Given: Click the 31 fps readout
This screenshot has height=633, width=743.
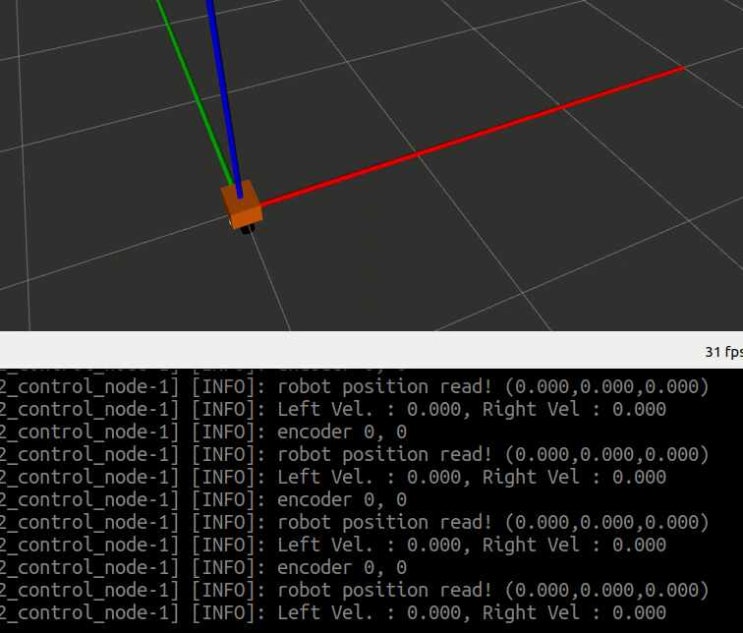Looking at the screenshot, I should point(722,352).
